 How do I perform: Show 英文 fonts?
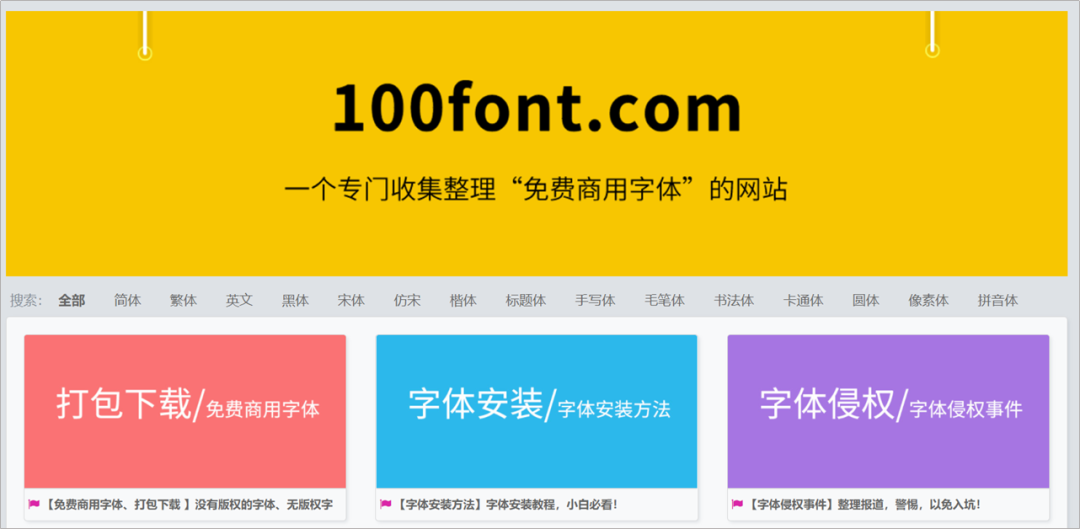pos(240,300)
